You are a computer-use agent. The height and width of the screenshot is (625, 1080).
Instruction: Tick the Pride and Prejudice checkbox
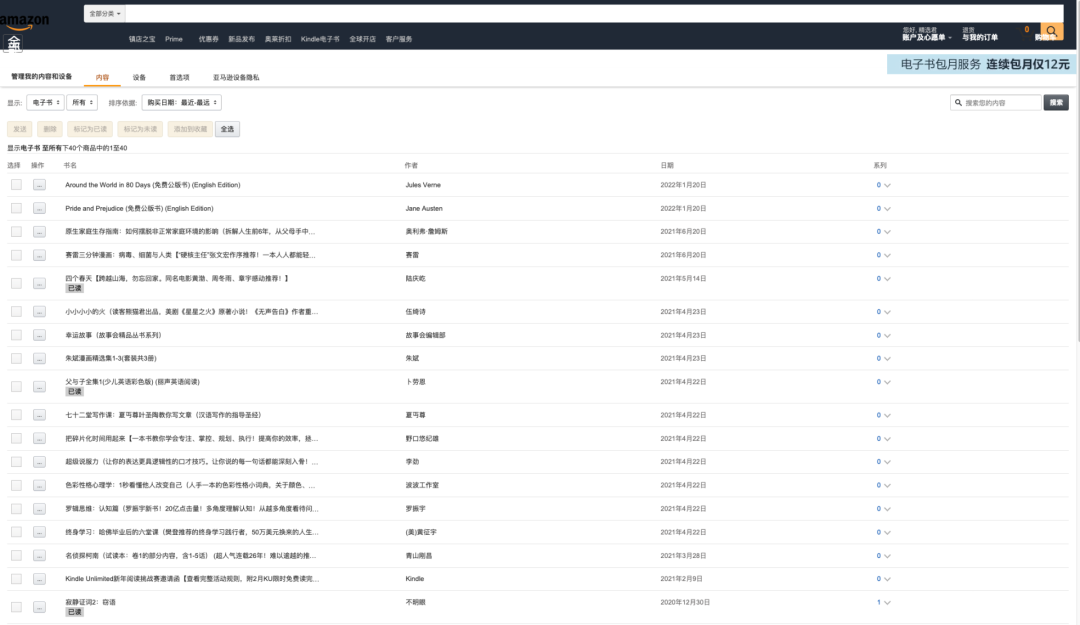click(x=17, y=208)
